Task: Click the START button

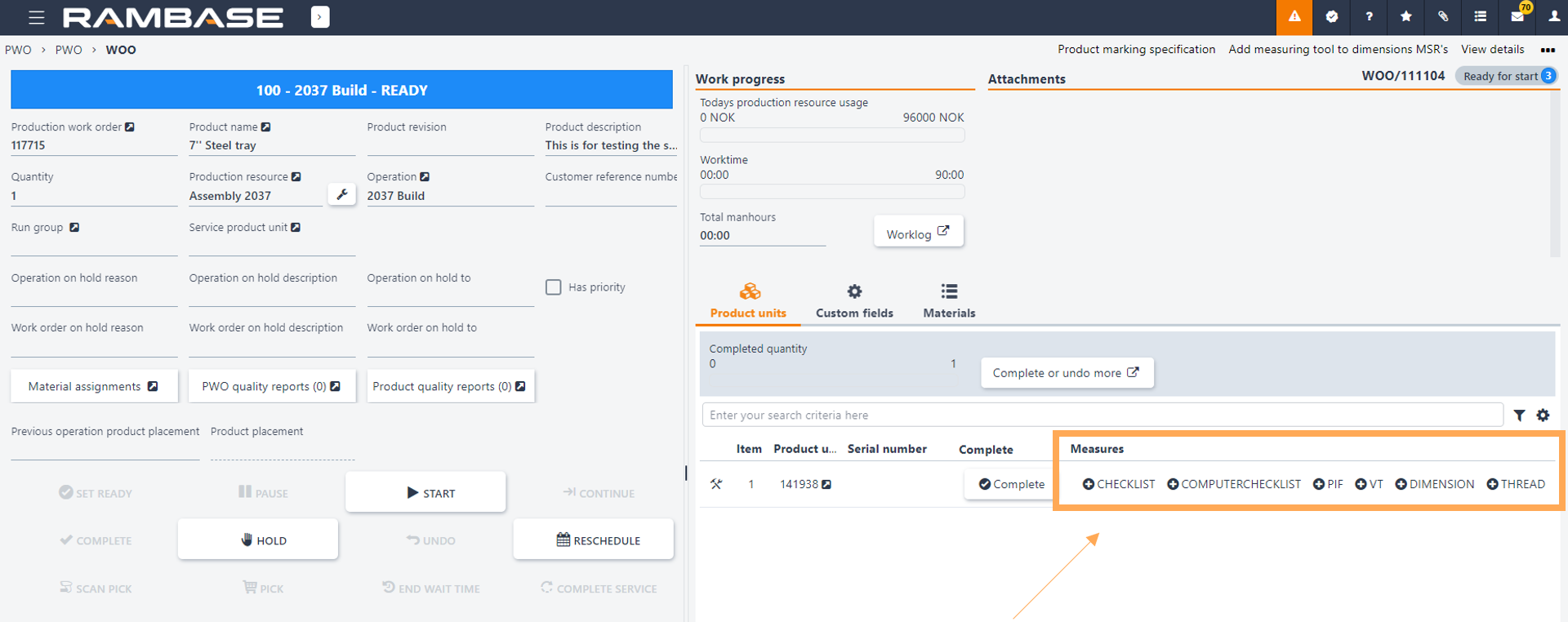Action: [x=425, y=492]
